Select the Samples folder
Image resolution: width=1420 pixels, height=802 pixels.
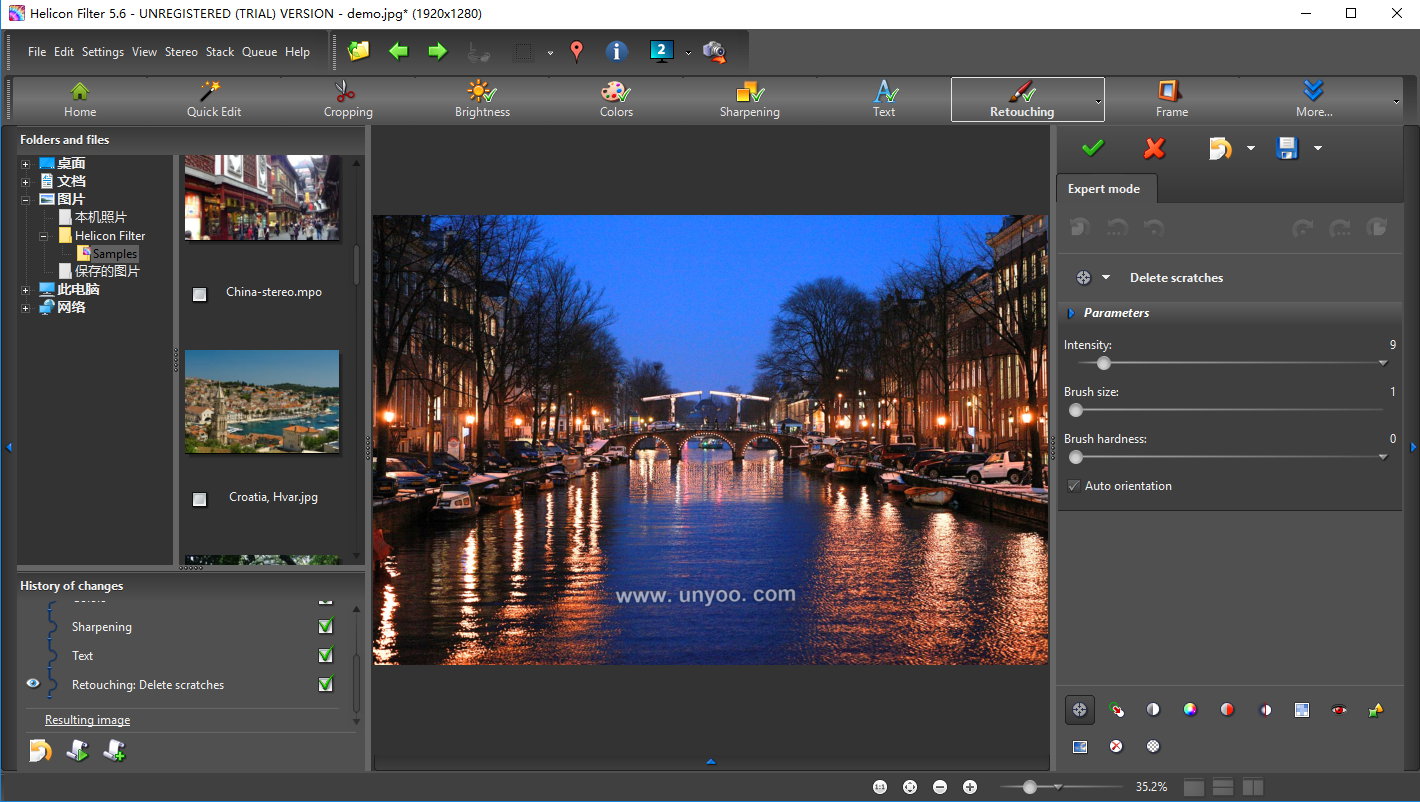115,254
